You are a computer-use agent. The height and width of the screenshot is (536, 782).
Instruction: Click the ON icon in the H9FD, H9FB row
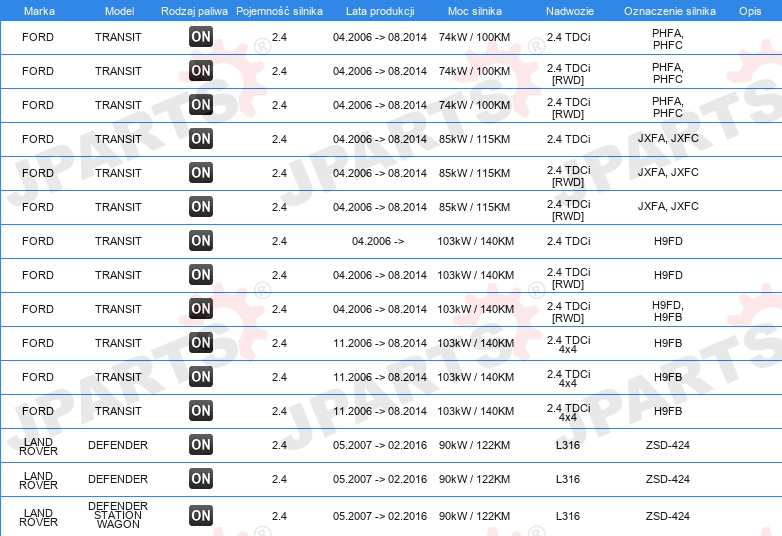pos(201,309)
